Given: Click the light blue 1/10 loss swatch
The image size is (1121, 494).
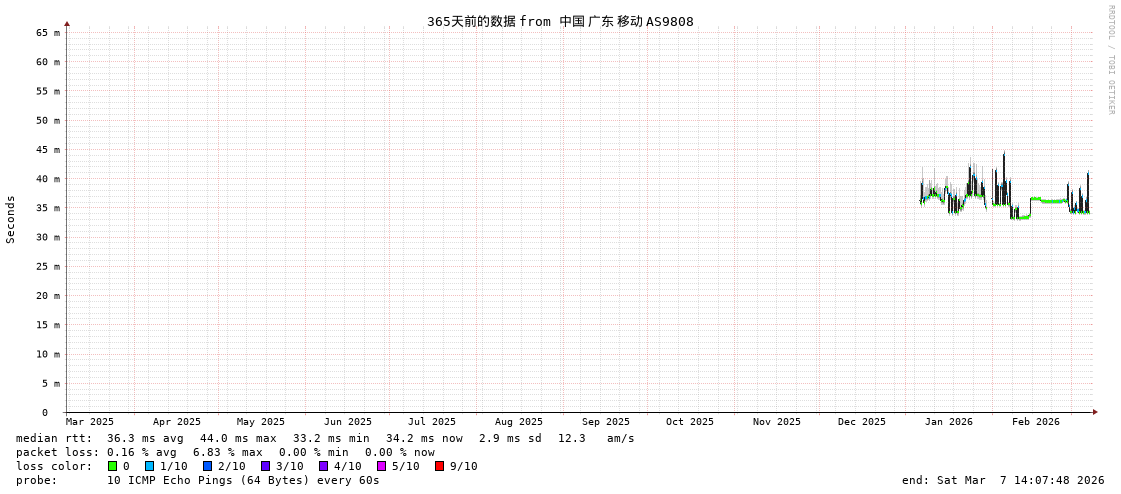Looking at the screenshot, I should click(x=150, y=466).
